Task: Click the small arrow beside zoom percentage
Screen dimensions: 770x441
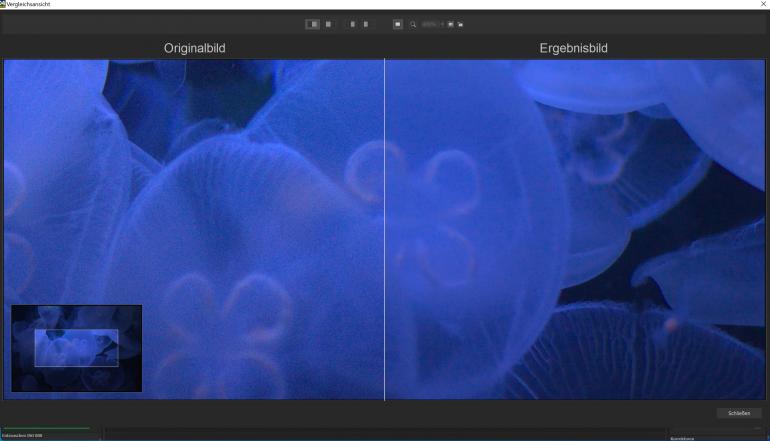Action: tap(442, 24)
